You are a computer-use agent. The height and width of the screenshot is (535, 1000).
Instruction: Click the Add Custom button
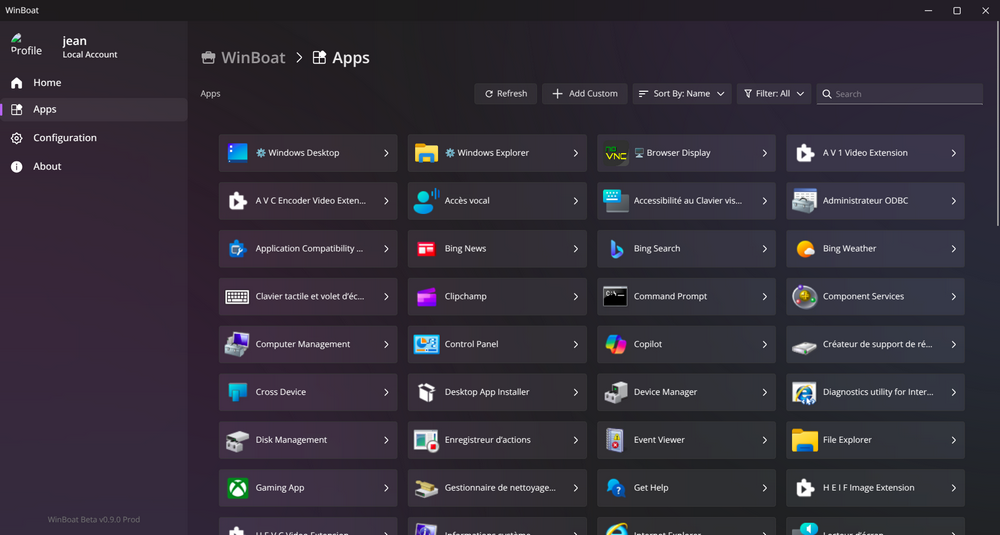(x=585, y=94)
